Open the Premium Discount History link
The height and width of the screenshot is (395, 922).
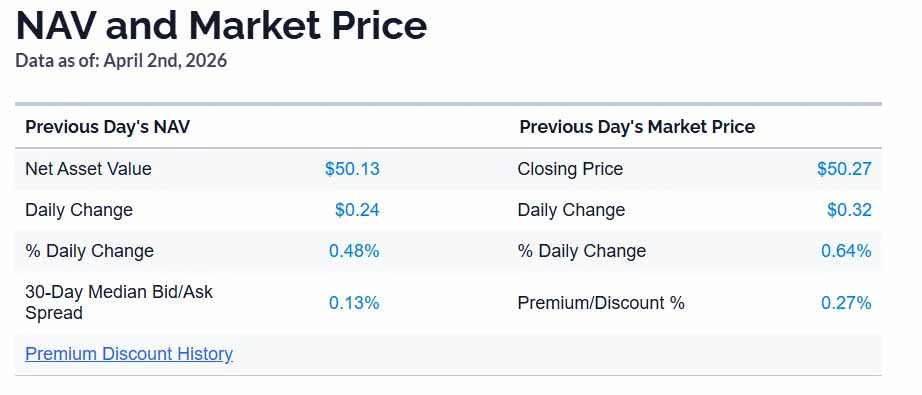[x=129, y=354]
